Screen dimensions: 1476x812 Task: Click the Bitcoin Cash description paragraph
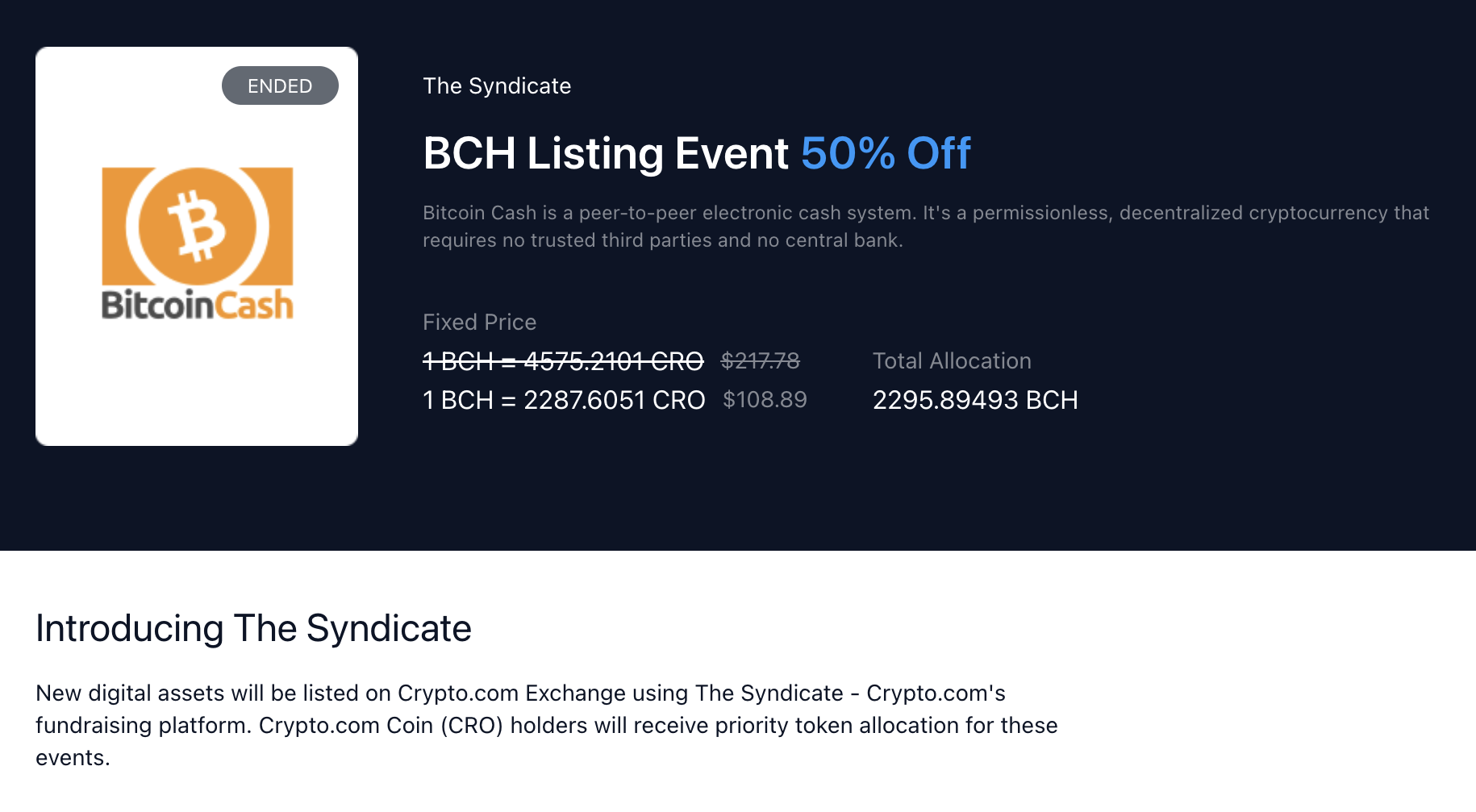[x=926, y=227]
